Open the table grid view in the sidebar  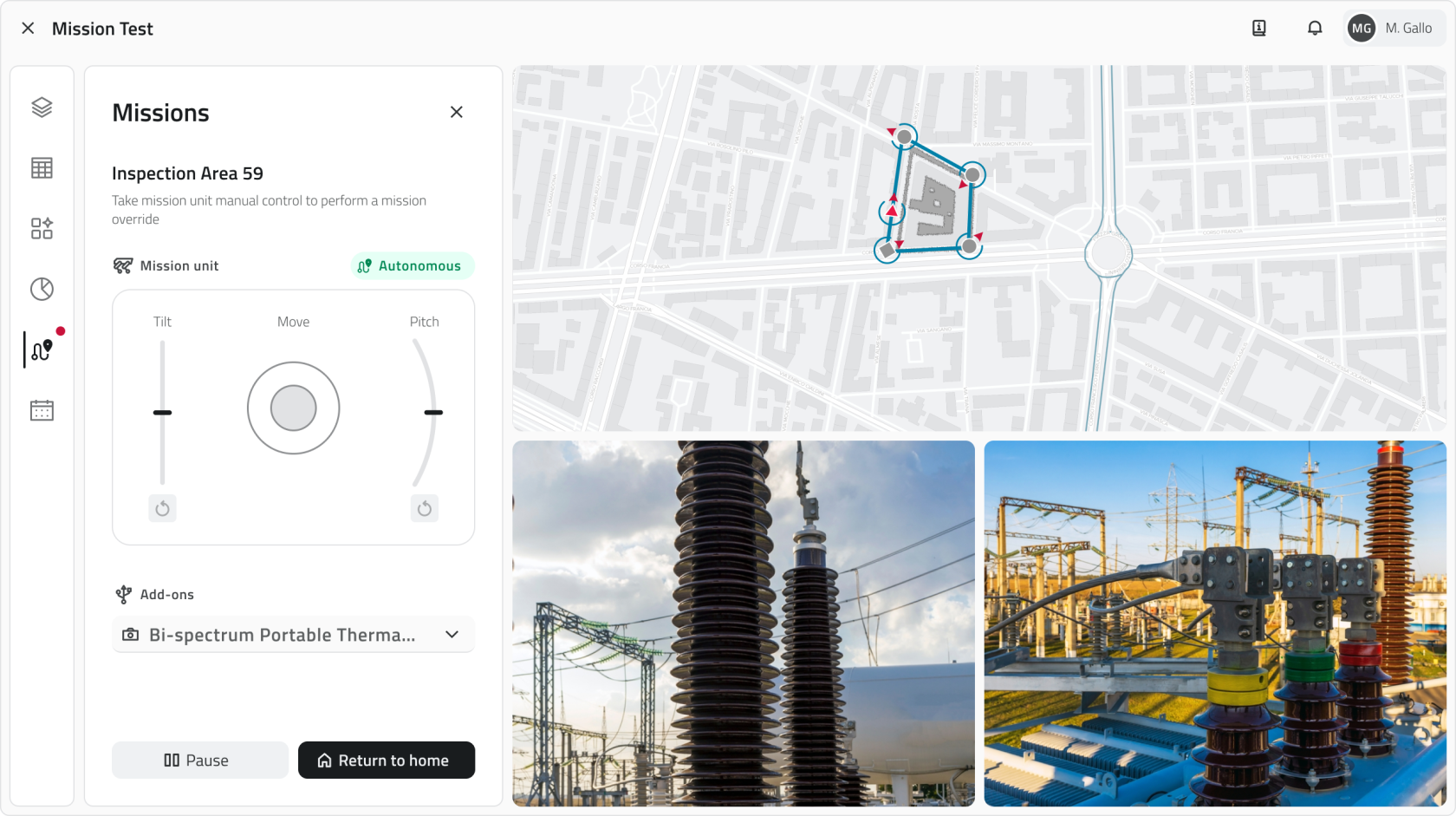42,168
